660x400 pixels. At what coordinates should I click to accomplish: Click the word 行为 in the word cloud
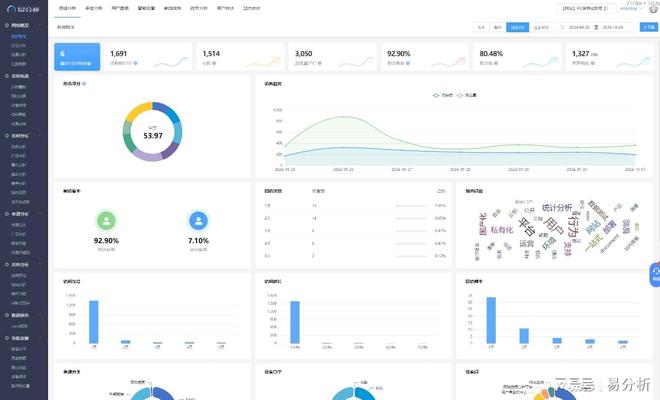574,225
